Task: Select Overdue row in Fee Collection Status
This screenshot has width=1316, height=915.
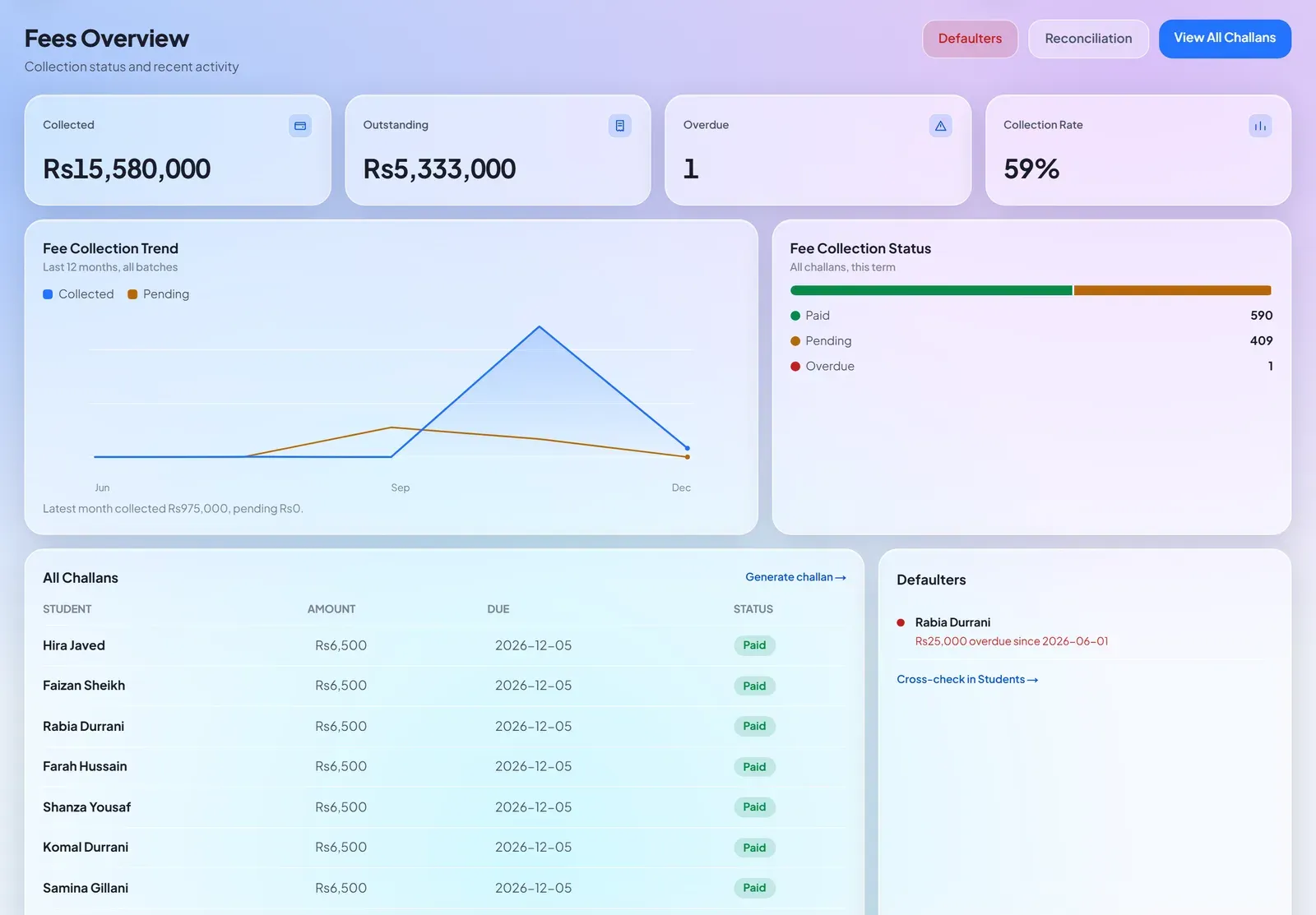Action: pos(1031,366)
